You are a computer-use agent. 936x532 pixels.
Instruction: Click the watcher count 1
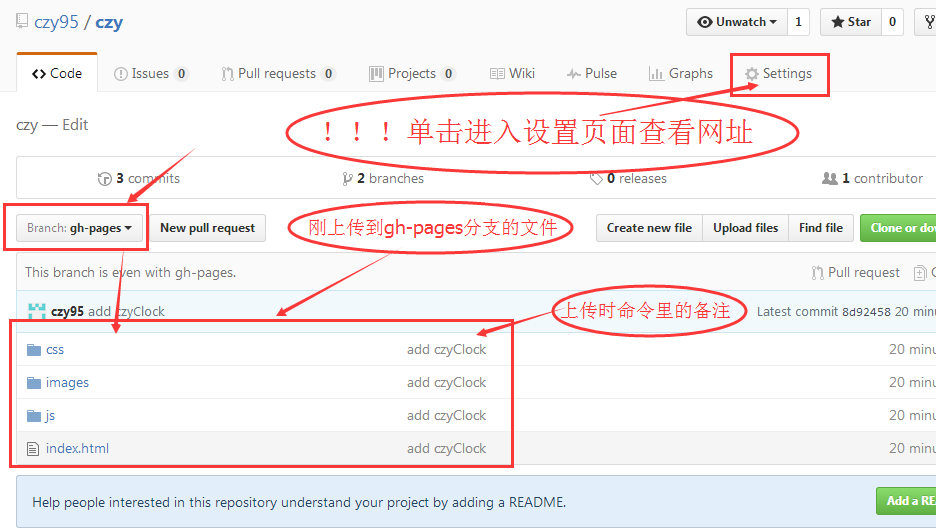[799, 22]
